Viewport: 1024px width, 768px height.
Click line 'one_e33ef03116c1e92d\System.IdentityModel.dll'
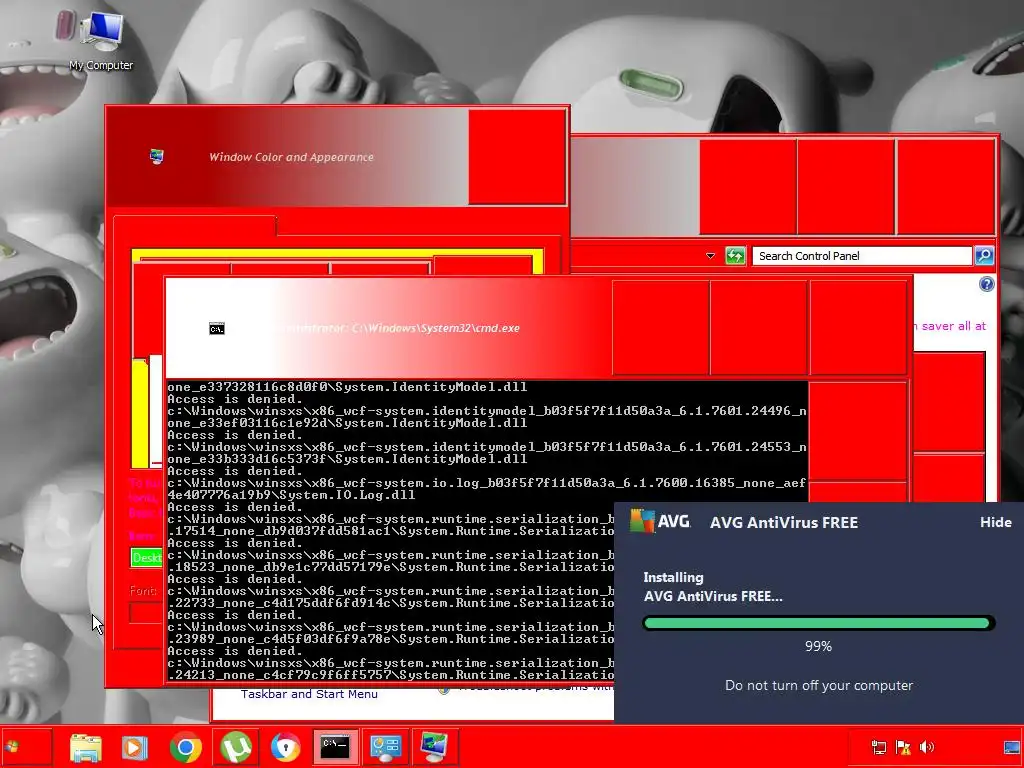point(347,423)
